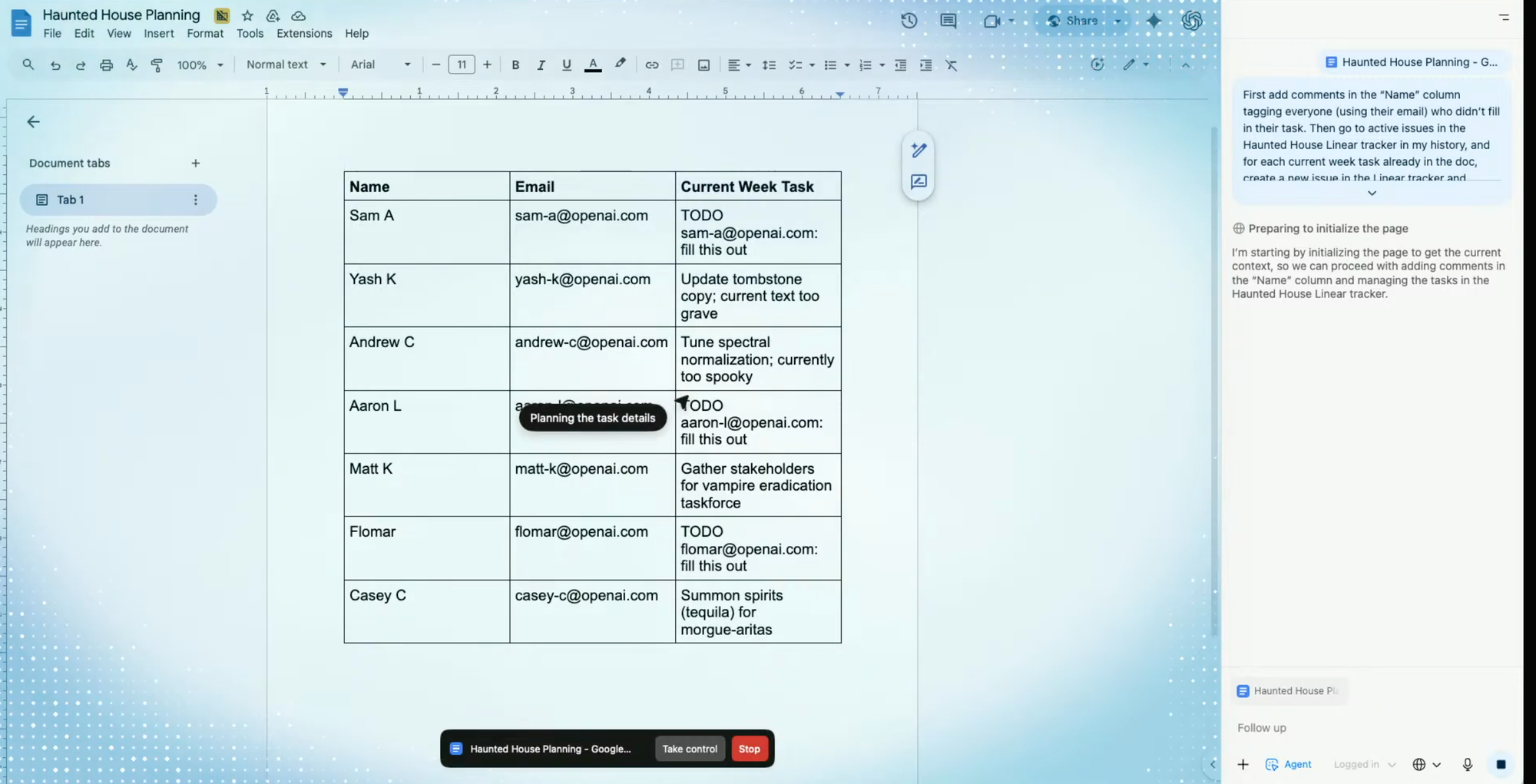The width and height of the screenshot is (1536, 784).
Task: Open the comments history icon
Action: (x=948, y=21)
